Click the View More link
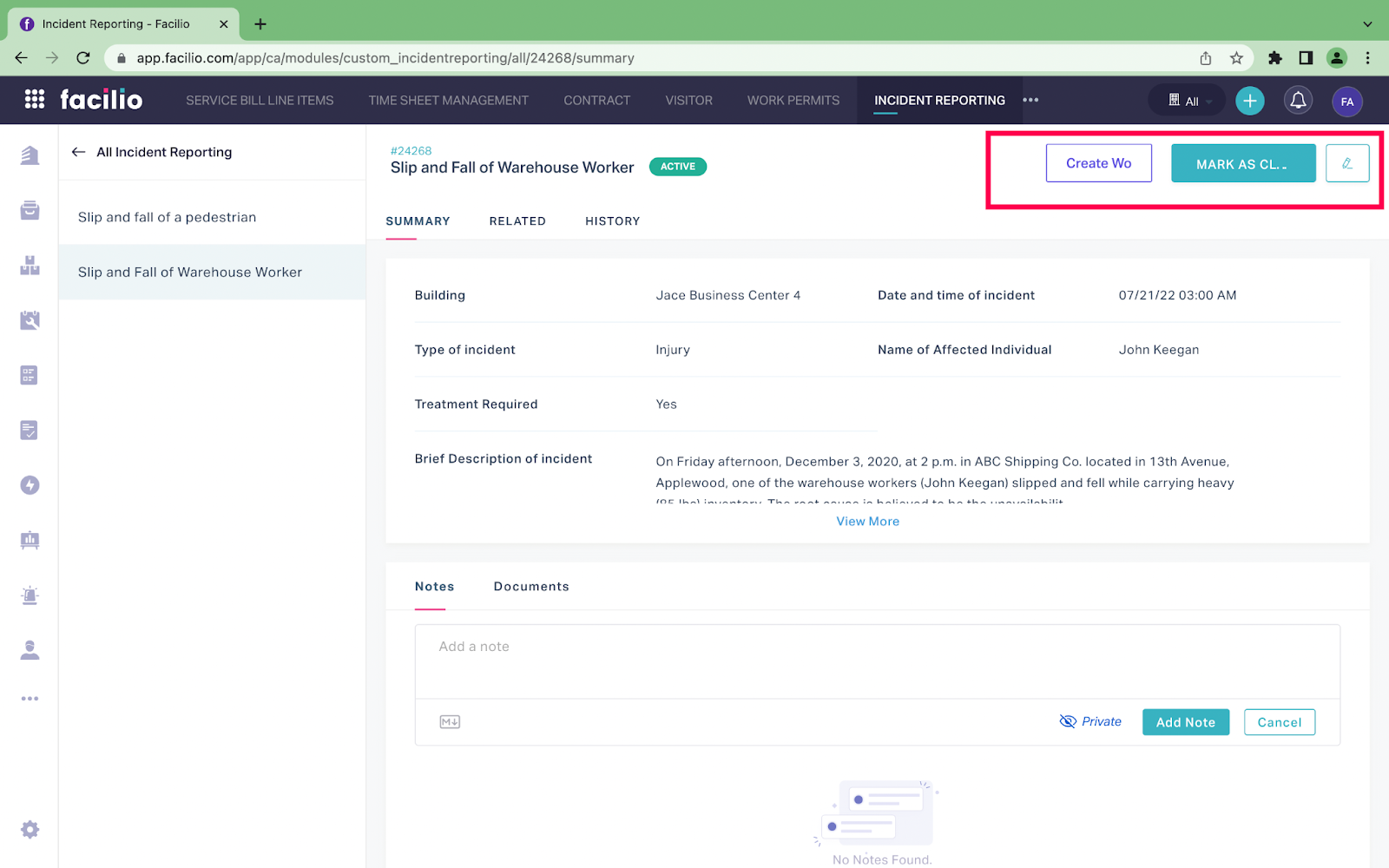 [x=867, y=522]
